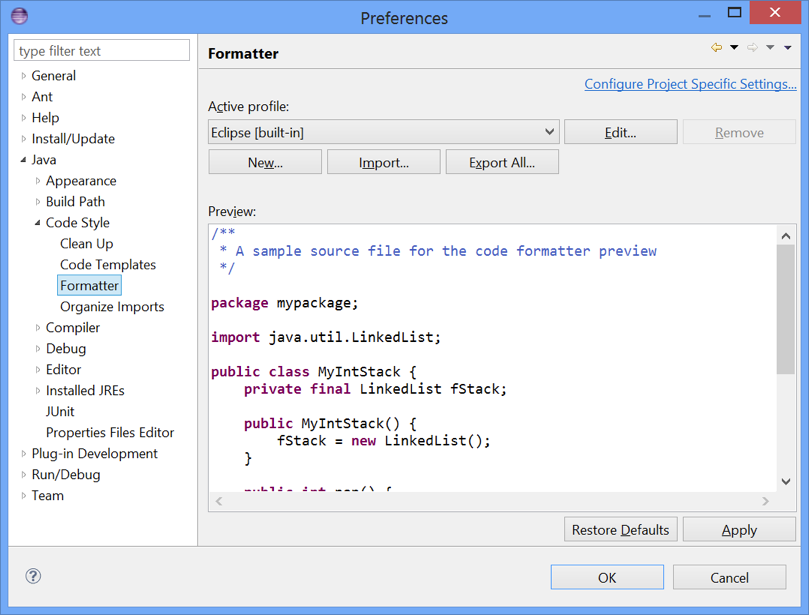Screen dimensions: 809x615
Task: Click "public class MyIntStack {" preview line
Action: point(314,372)
